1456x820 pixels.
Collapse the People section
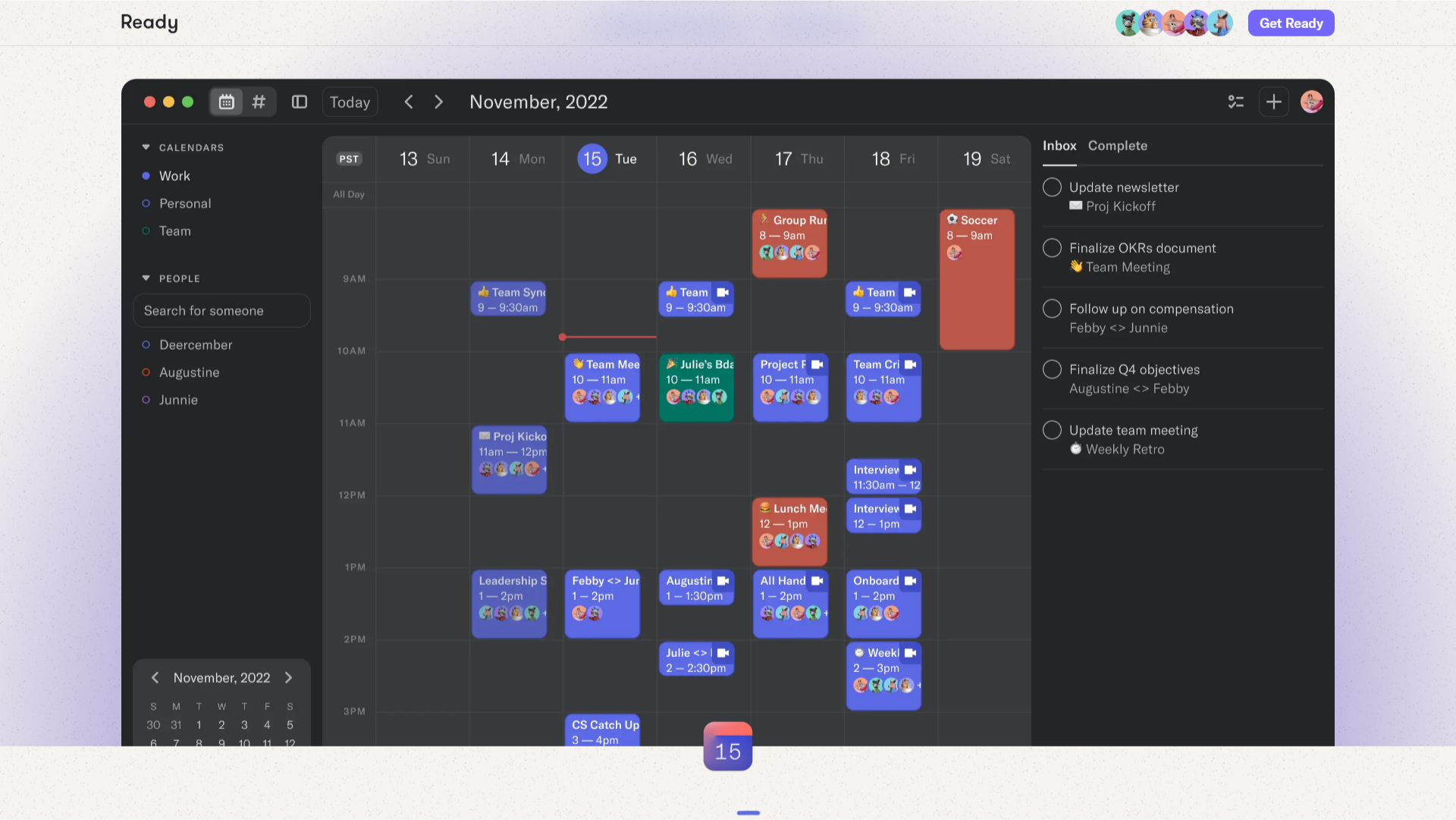pyautogui.click(x=146, y=278)
